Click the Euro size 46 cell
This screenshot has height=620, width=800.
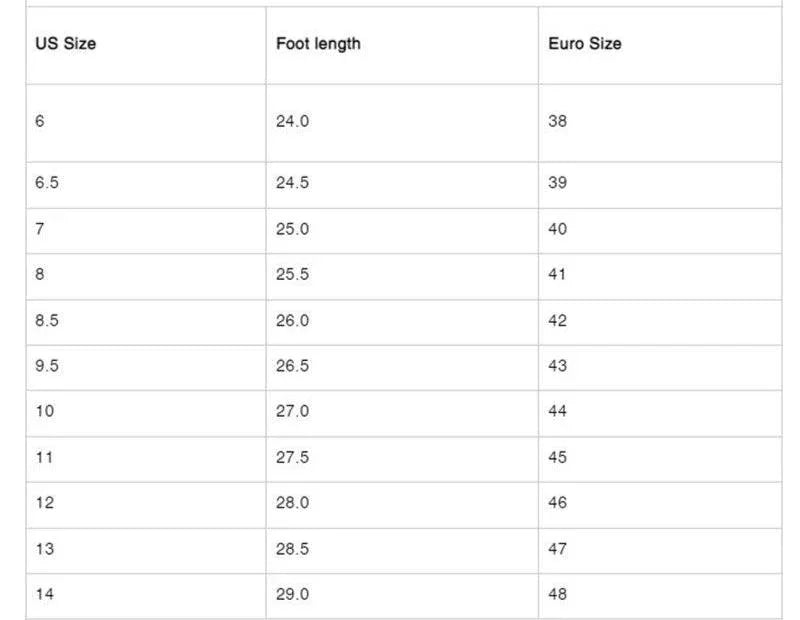[558, 503]
